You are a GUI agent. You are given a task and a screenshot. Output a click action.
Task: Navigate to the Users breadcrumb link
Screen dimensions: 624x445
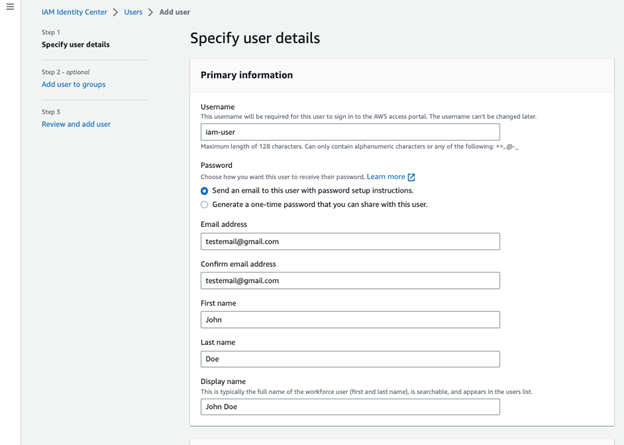click(133, 12)
